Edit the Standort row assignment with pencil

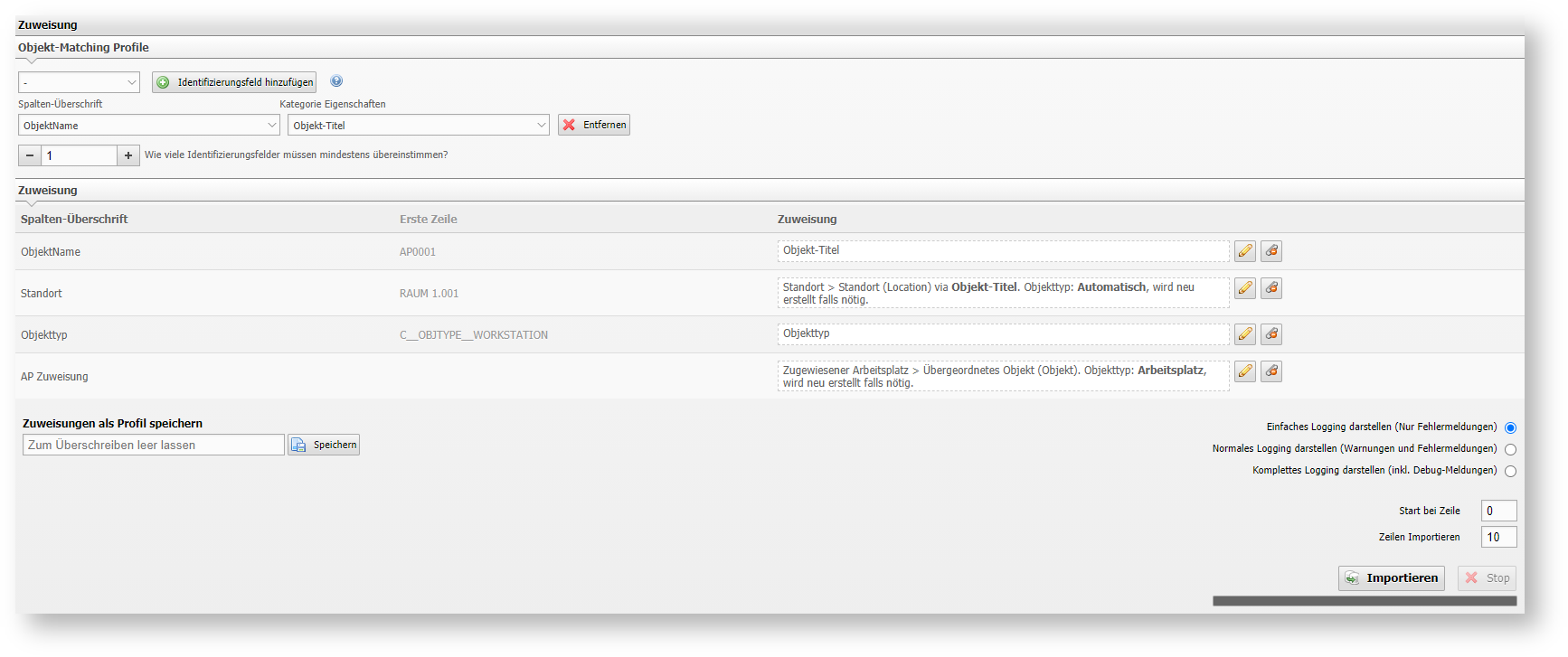tap(1245, 288)
